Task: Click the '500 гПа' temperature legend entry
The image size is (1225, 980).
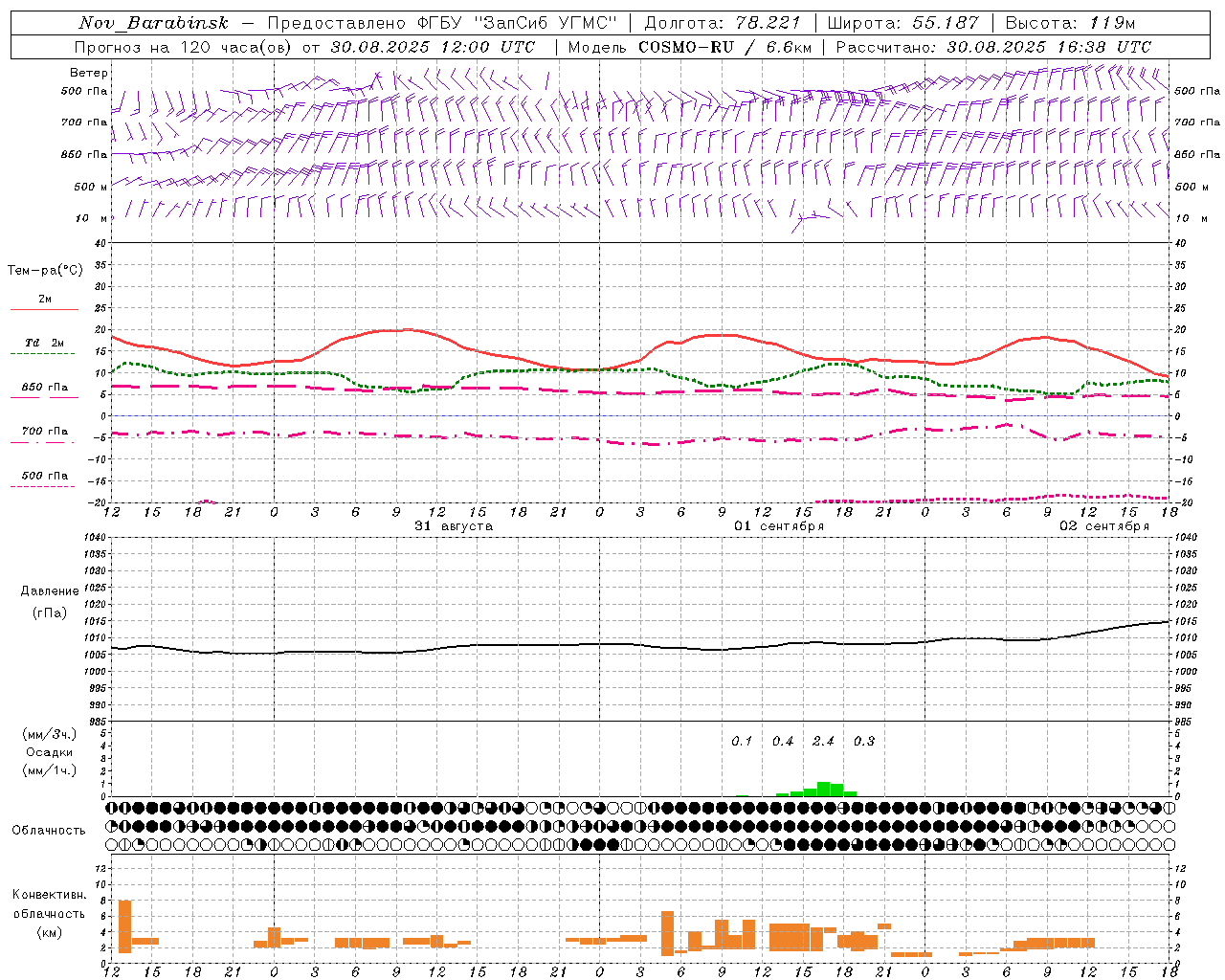Action: click(x=45, y=476)
